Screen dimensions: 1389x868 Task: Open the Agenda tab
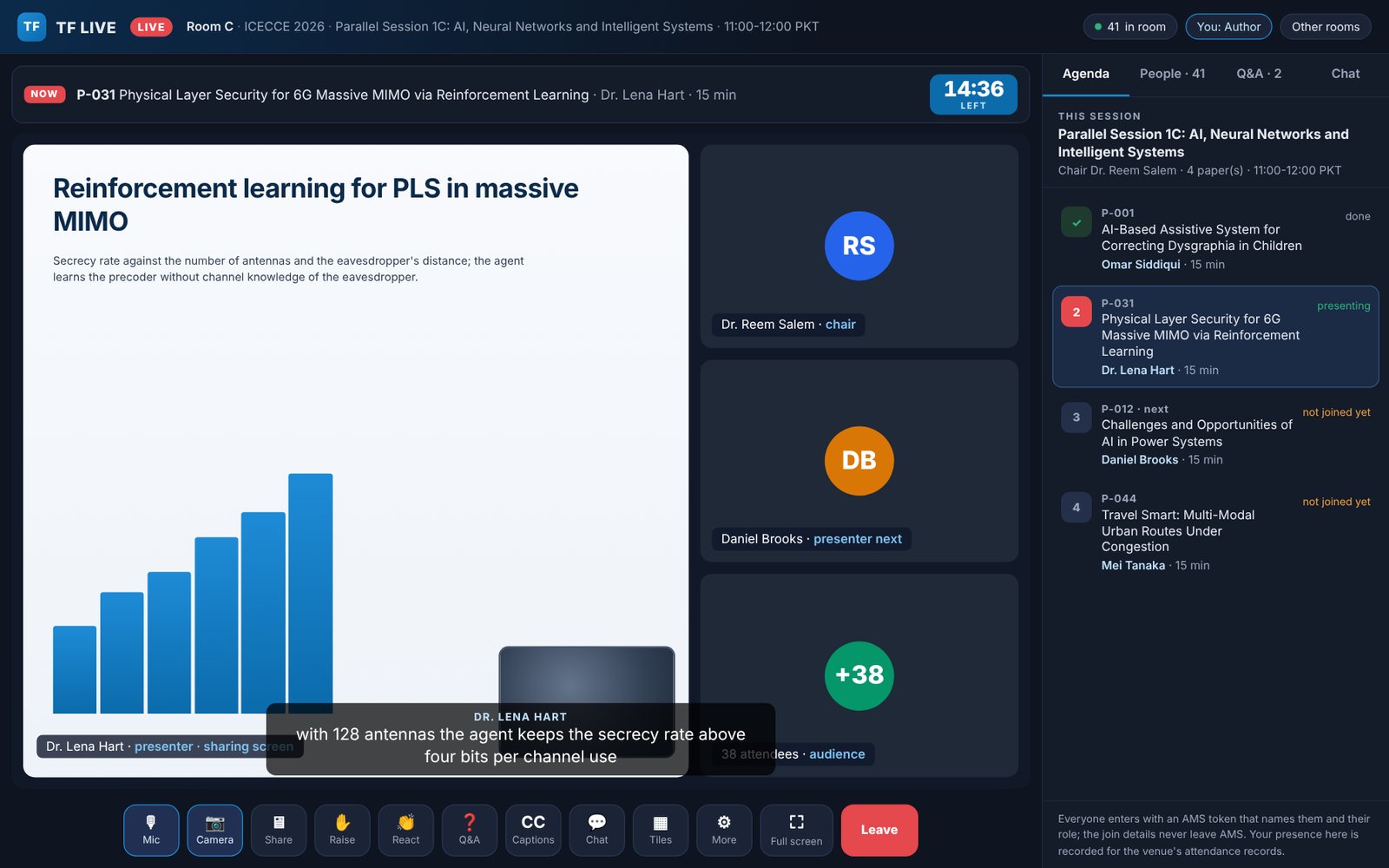click(x=1086, y=74)
